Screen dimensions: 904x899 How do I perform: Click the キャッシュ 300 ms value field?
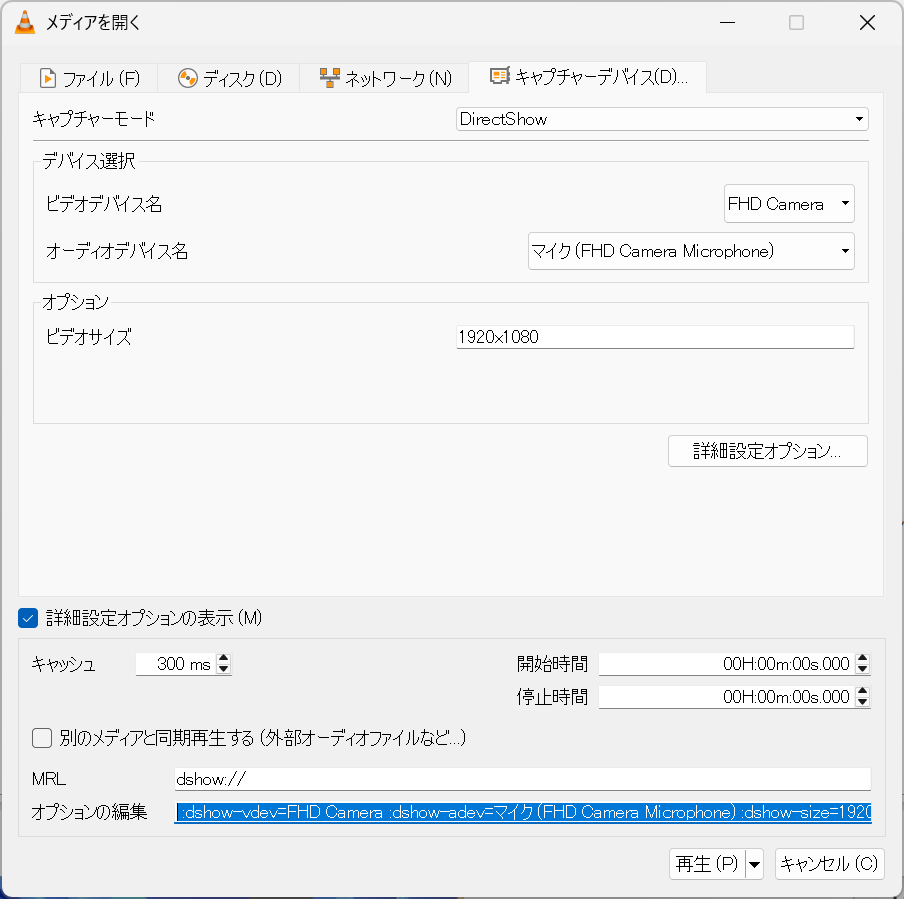(176, 664)
